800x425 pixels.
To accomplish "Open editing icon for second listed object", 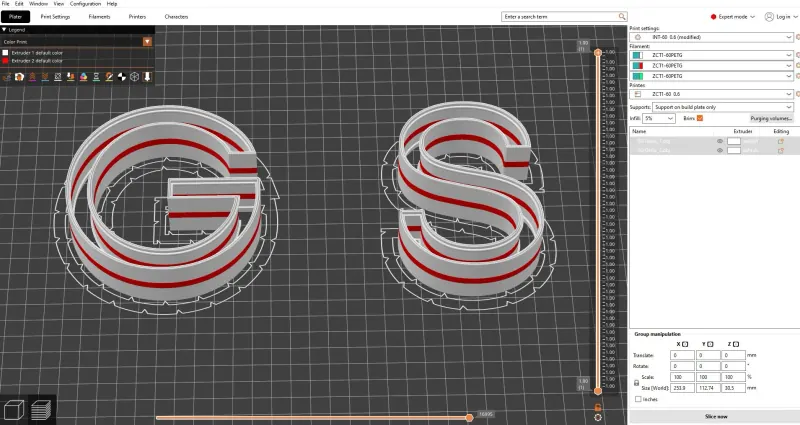I will [781, 151].
